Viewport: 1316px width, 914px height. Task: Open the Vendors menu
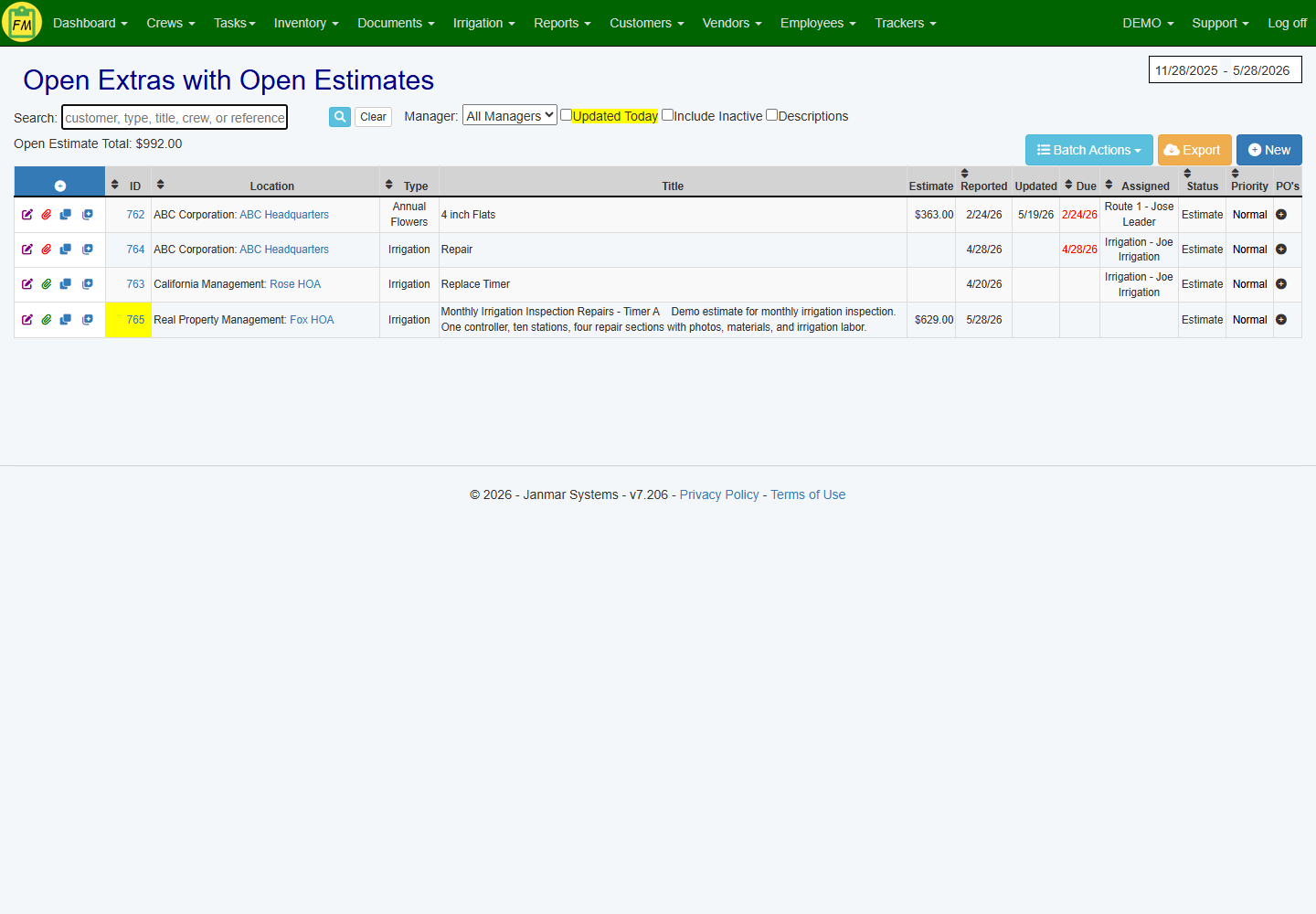(x=732, y=23)
